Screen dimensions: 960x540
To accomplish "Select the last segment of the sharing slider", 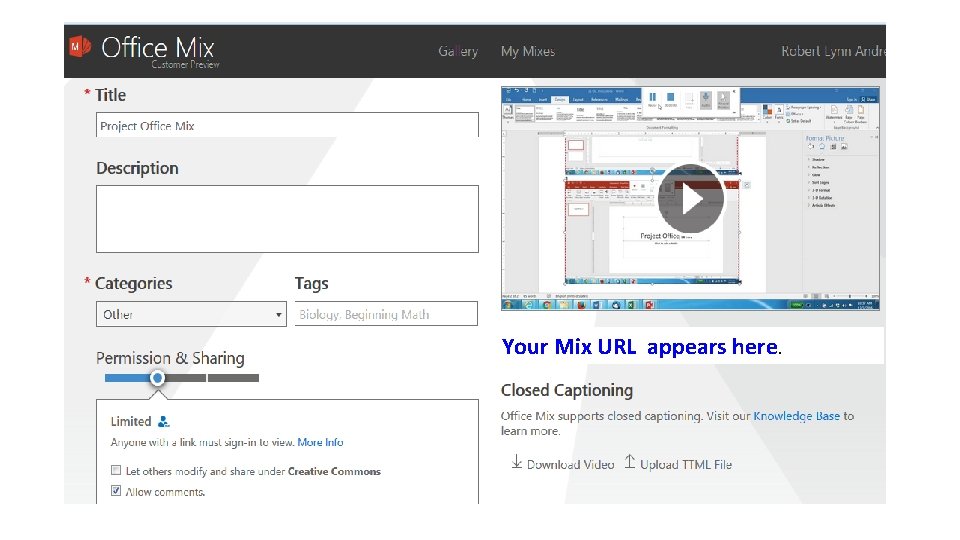I will point(233,378).
